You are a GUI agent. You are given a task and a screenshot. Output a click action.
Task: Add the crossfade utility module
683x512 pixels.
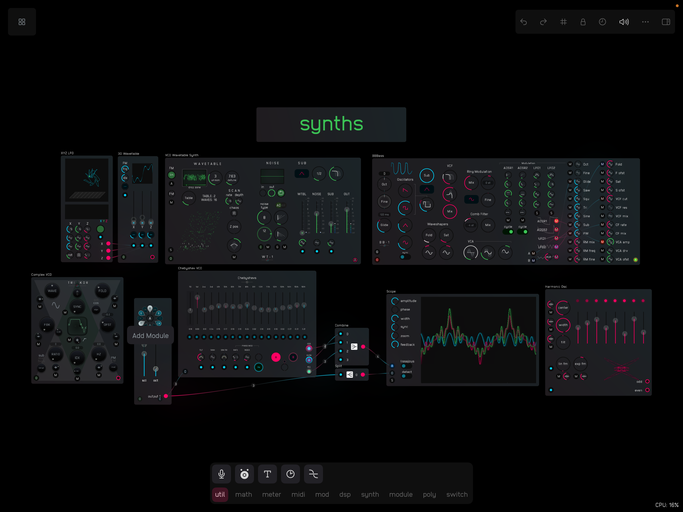(x=313, y=474)
